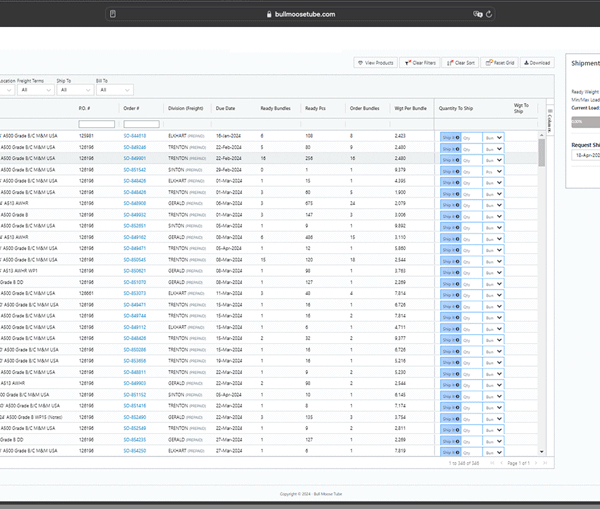Click the grid scrollbar down arrow
This screenshot has height=509, width=600.
542,452
